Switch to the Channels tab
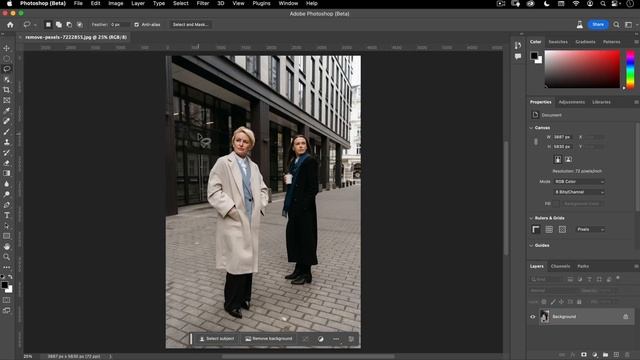The width and height of the screenshot is (640, 360). tap(560, 266)
